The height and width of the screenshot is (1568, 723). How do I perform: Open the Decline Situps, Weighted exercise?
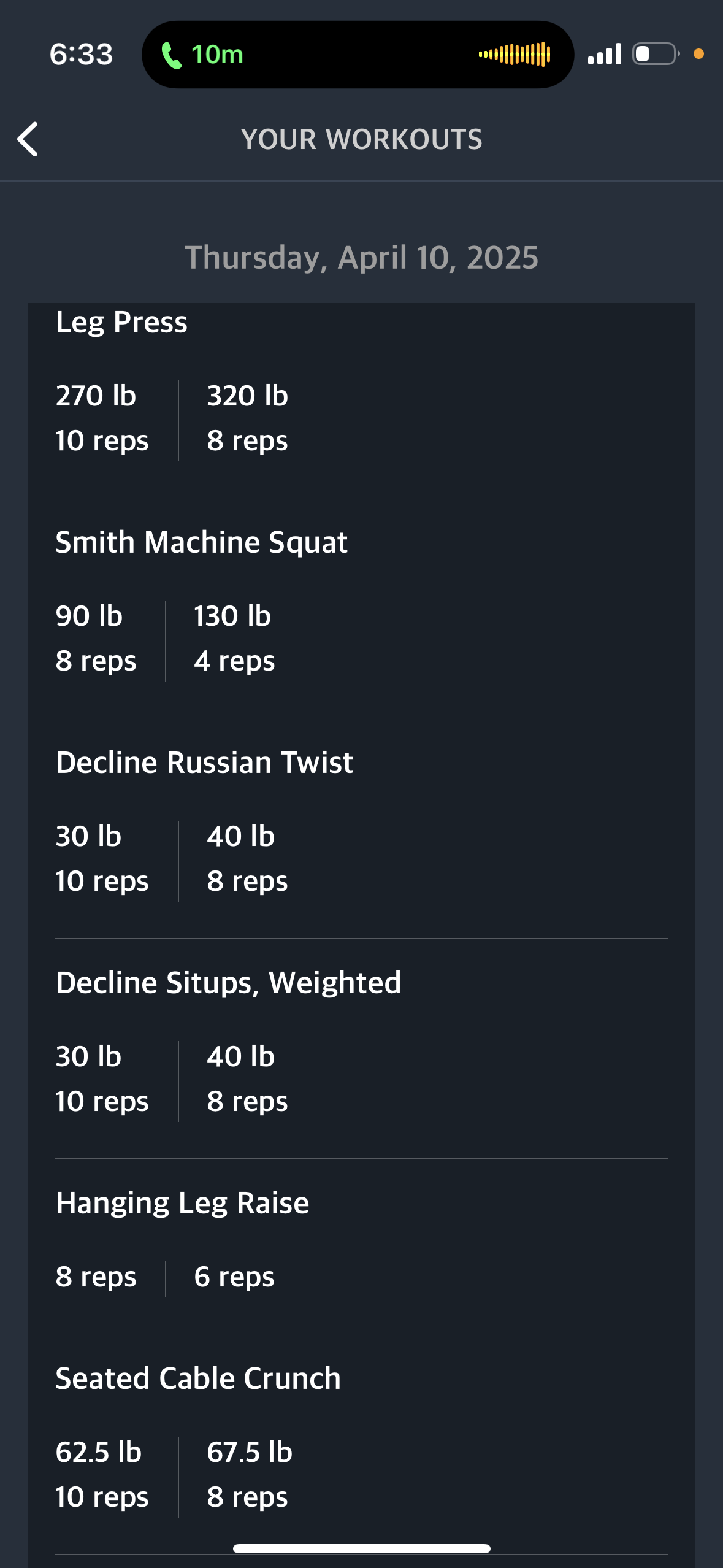[x=228, y=983]
